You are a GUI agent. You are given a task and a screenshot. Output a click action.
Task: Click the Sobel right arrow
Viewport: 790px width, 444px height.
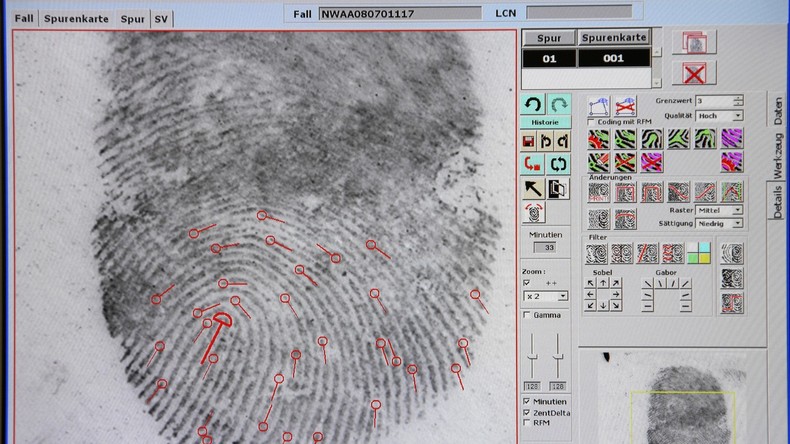pyautogui.click(x=616, y=294)
